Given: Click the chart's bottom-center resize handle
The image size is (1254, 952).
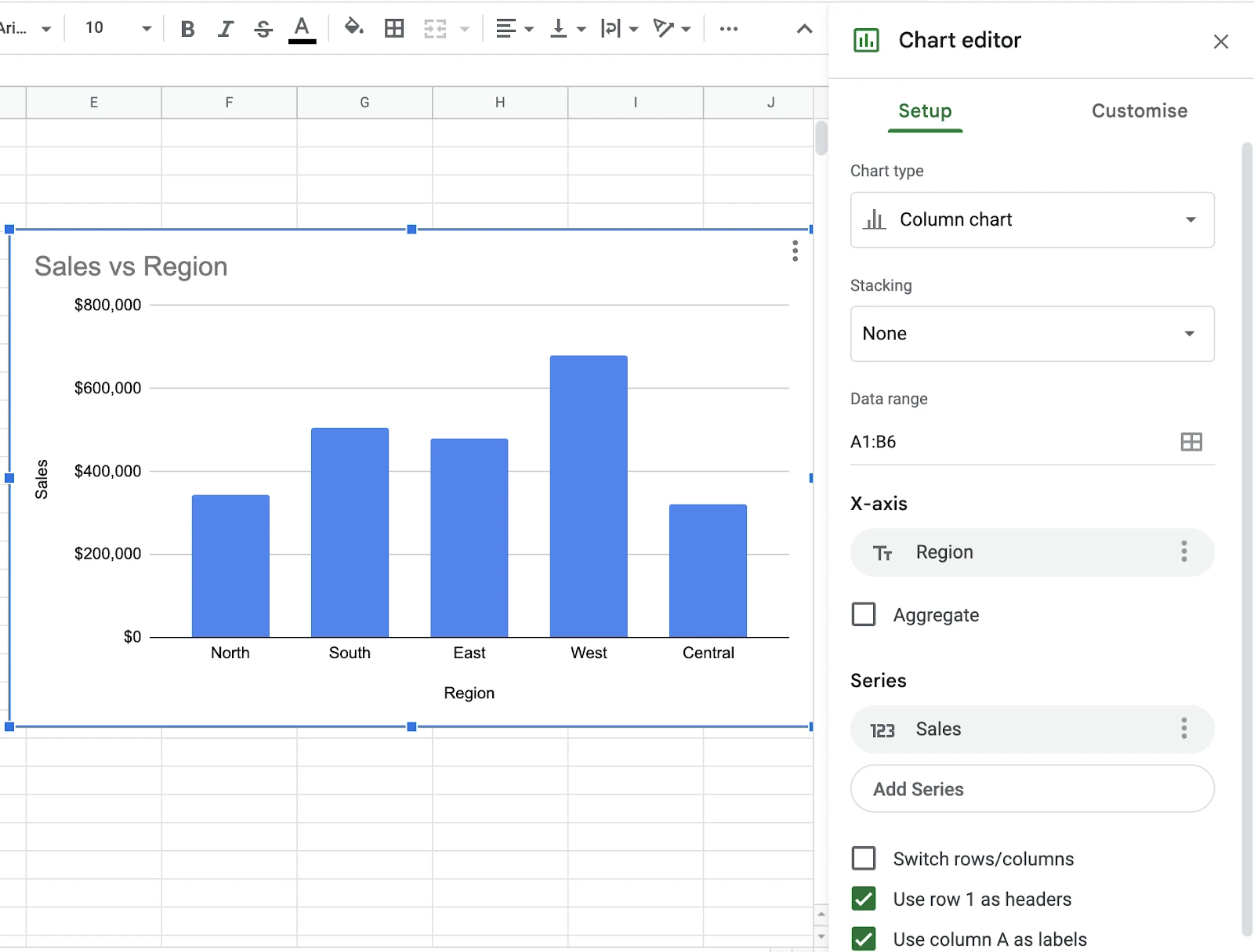Looking at the screenshot, I should click(x=411, y=727).
